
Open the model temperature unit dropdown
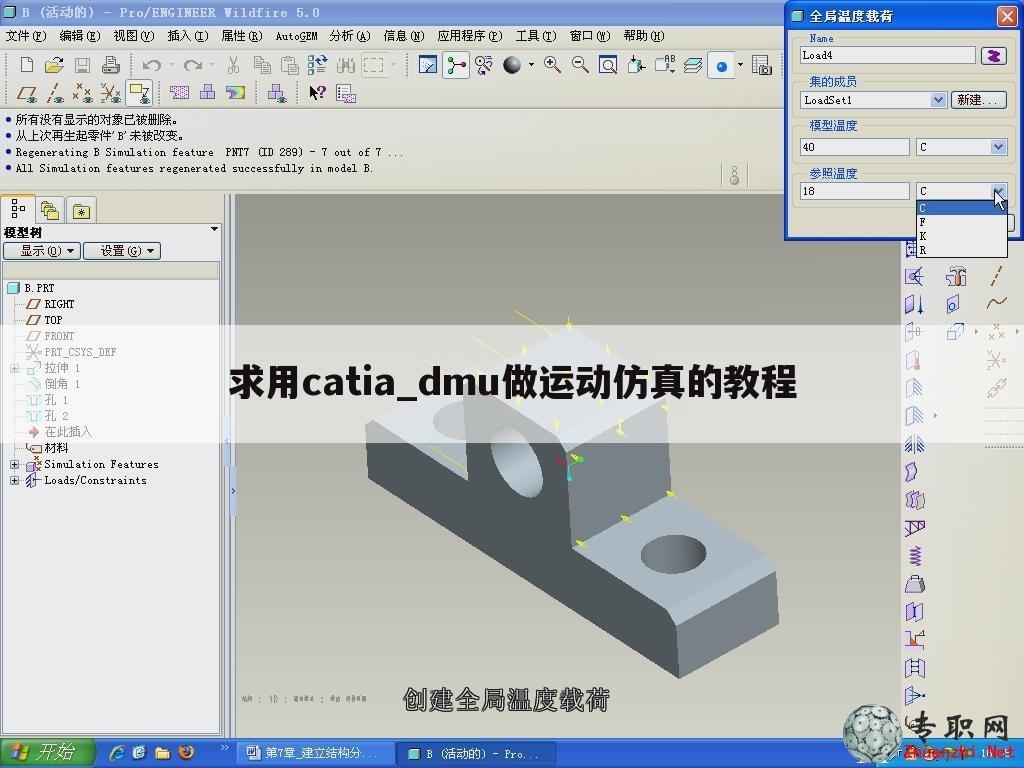999,147
